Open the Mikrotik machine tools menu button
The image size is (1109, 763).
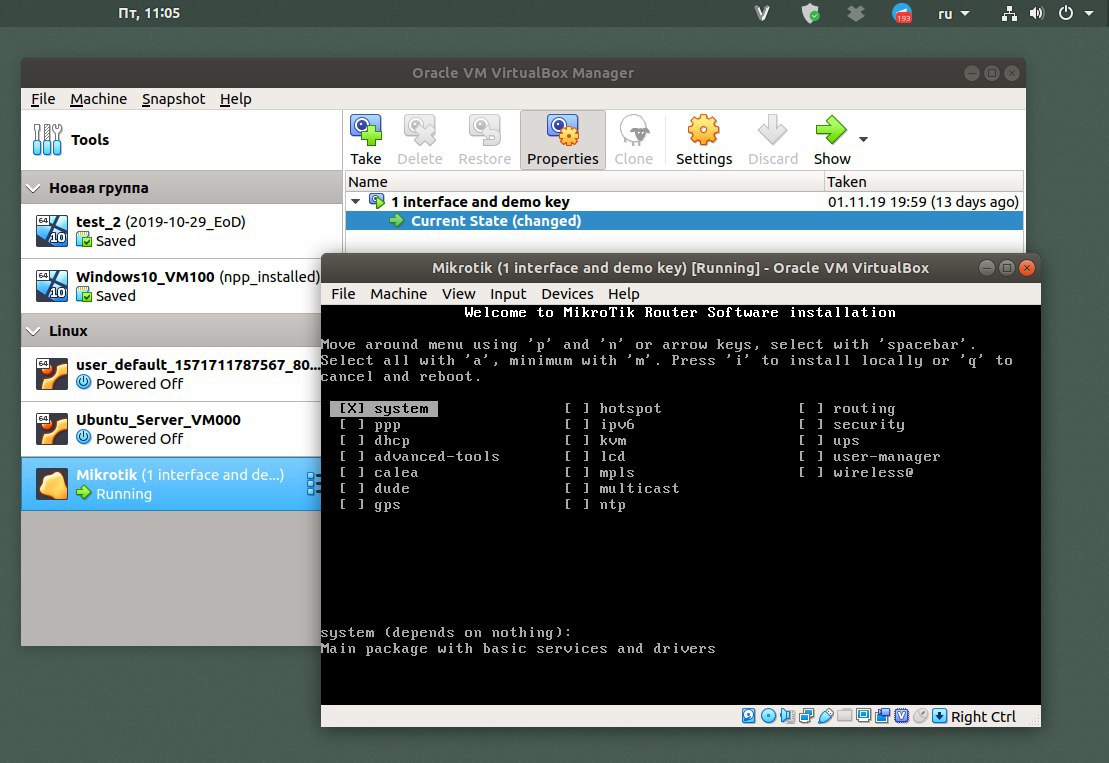click(312, 484)
